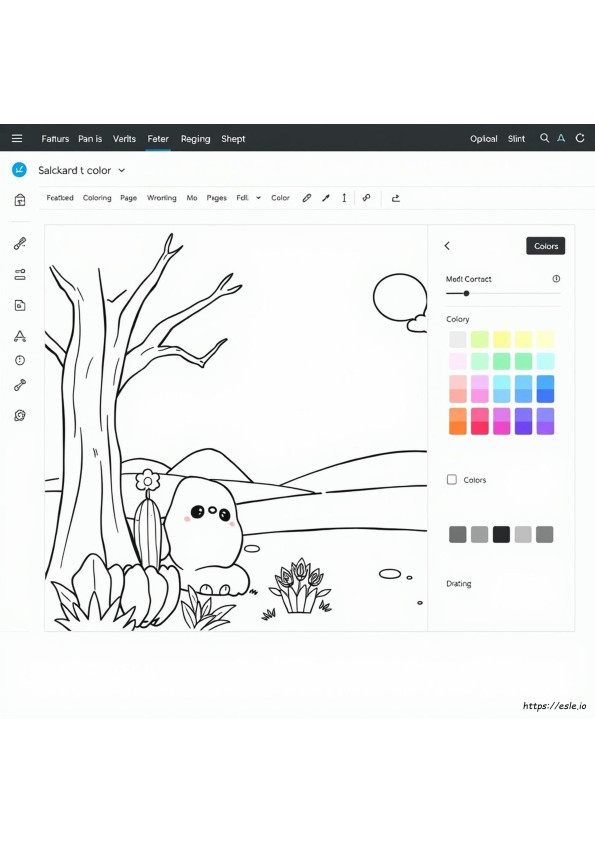
Task: Select the brush tool in left sidebar
Action: tap(20, 244)
